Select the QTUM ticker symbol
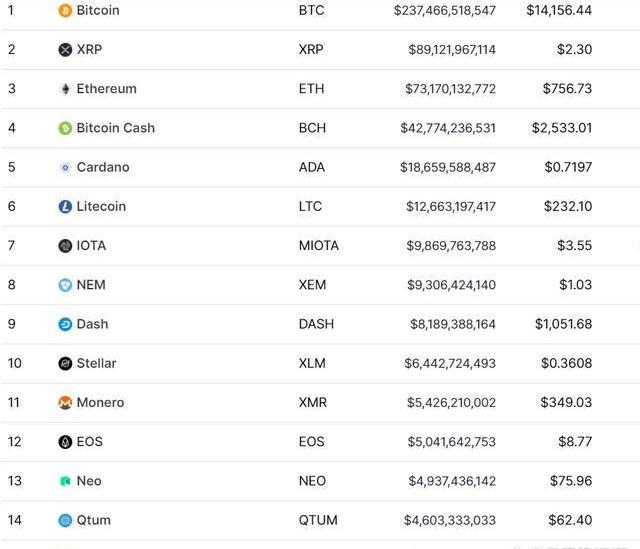 pos(318,520)
